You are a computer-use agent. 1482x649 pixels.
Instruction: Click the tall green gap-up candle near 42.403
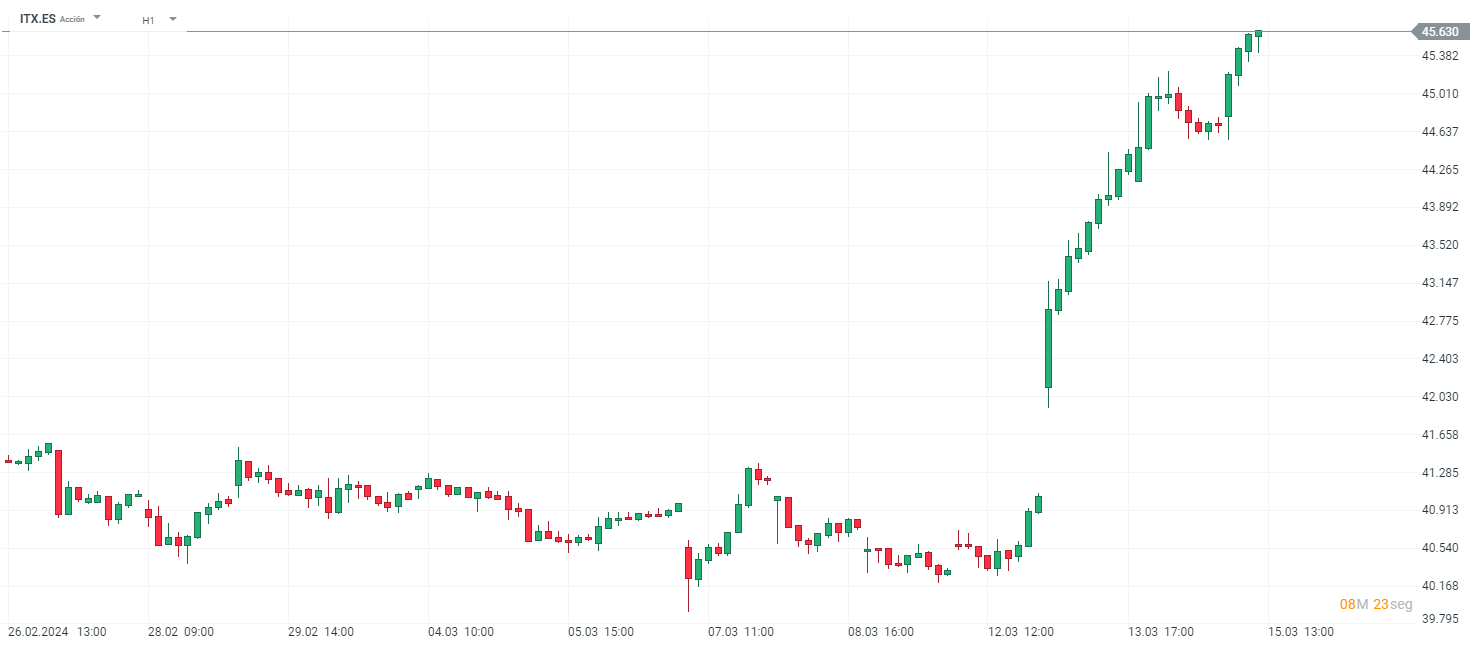pyautogui.click(x=1048, y=348)
